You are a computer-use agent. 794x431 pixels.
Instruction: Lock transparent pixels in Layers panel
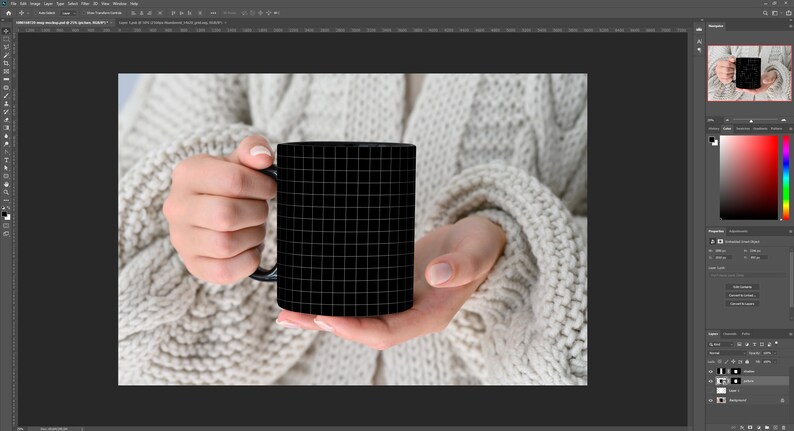pos(720,362)
